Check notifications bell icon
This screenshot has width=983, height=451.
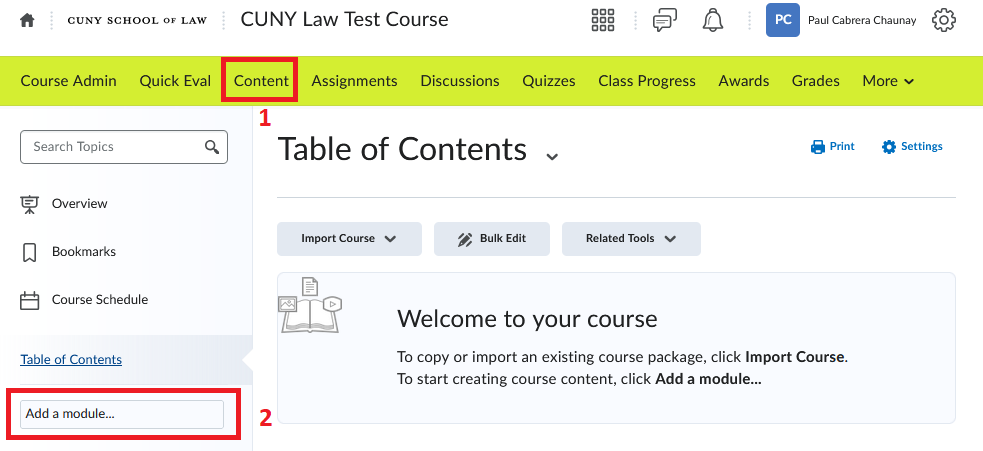[x=713, y=20]
